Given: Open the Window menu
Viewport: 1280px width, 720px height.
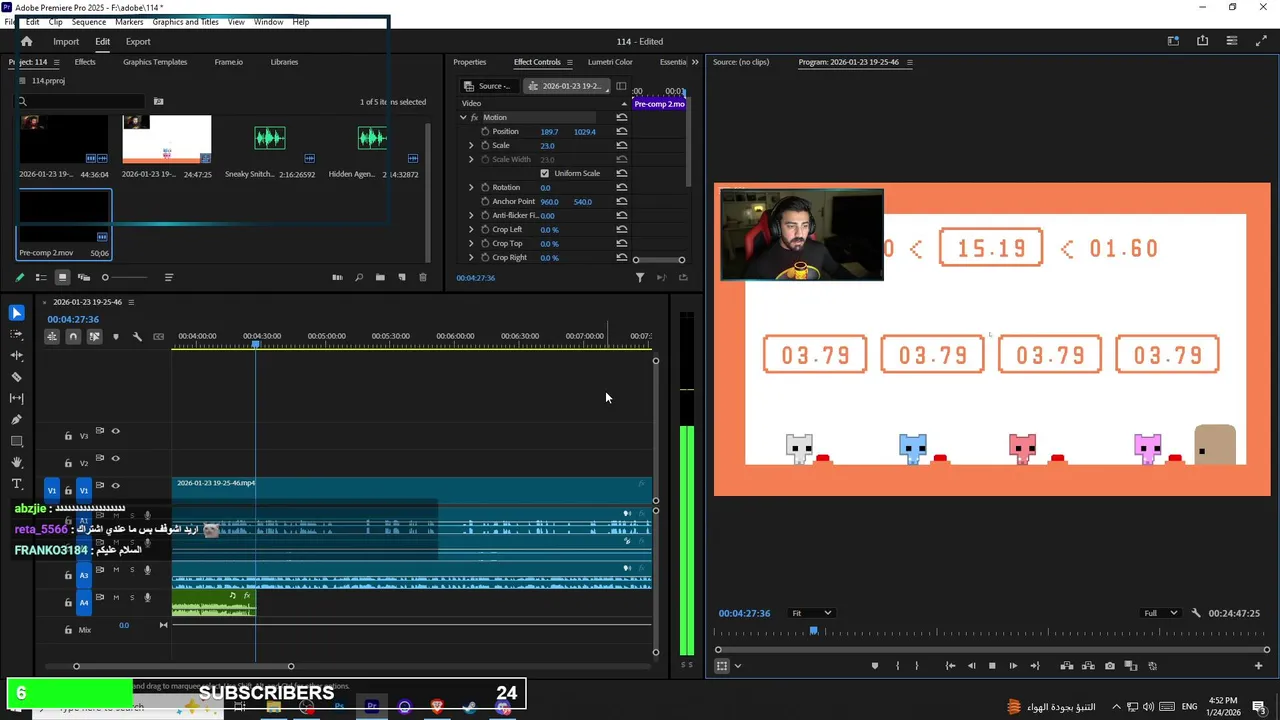Looking at the screenshot, I should coord(268,21).
